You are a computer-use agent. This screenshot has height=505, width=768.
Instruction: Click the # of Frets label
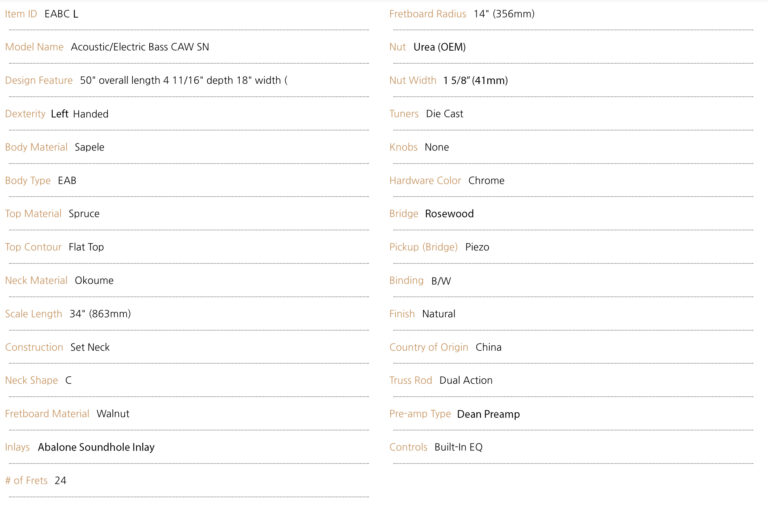click(26, 481)
